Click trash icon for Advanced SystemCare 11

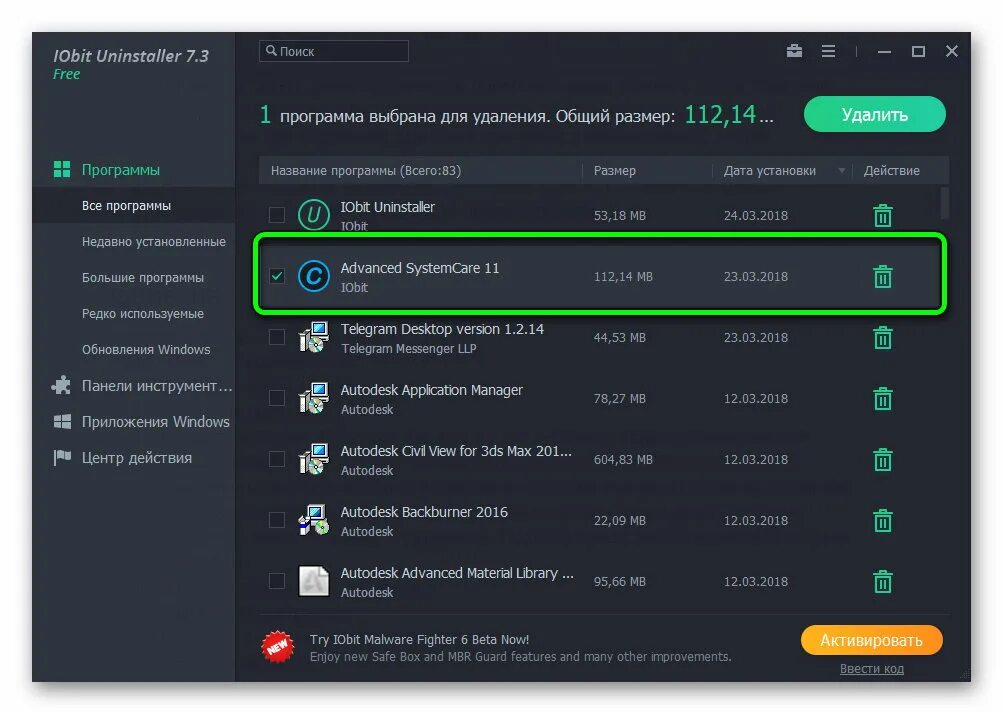click(883, 276)
